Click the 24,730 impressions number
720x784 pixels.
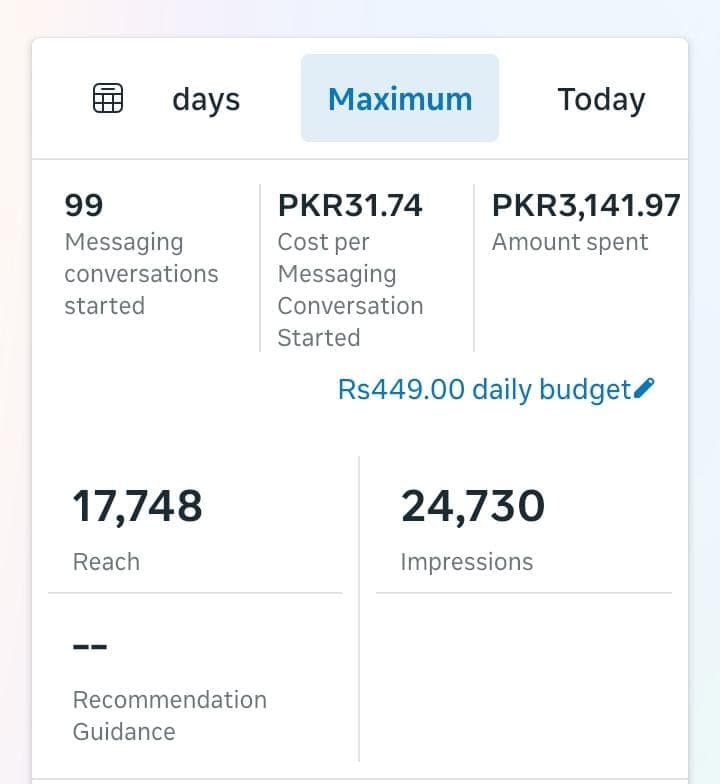[473, 506]
